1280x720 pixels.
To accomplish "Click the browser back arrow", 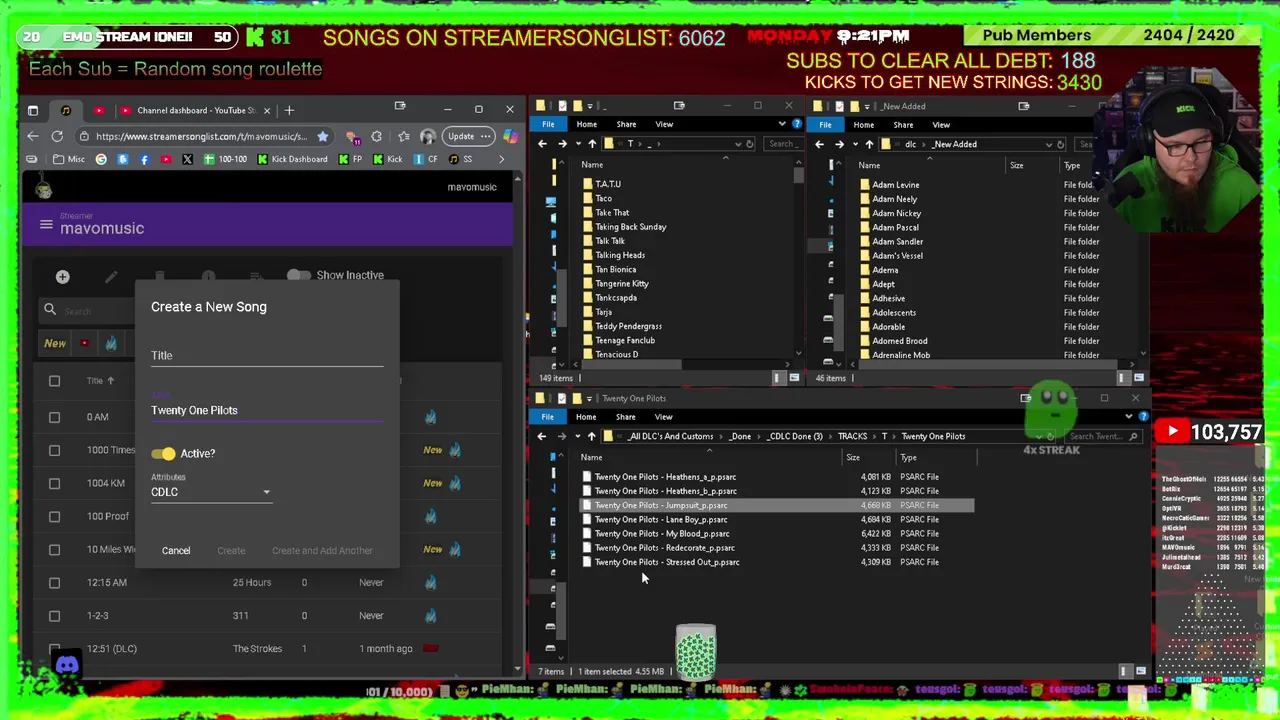I will pyautogui.click(x=32, y=136).
